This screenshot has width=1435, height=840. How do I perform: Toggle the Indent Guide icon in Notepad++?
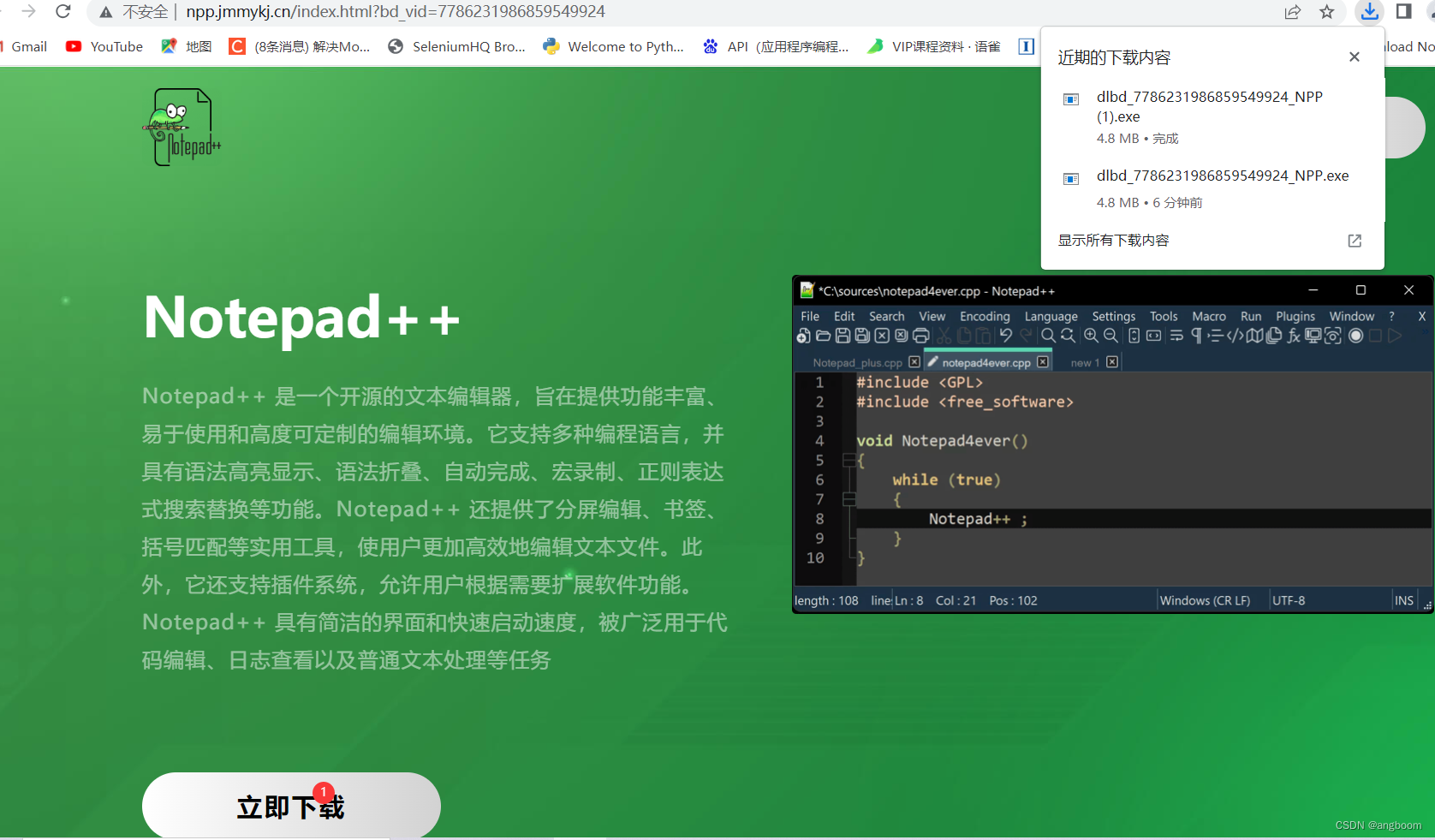pyautogui.click(x=1215, y=336)
